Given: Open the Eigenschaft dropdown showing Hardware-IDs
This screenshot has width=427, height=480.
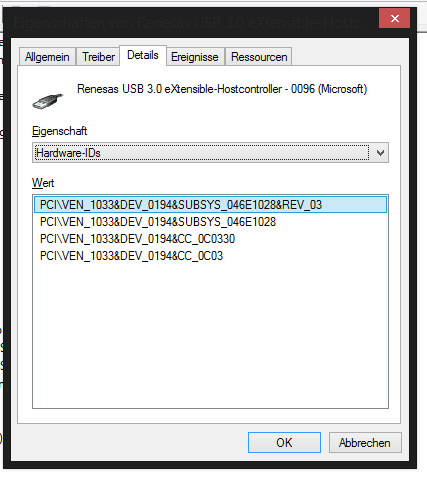Looking at the screenshot, I should point(210,153).
